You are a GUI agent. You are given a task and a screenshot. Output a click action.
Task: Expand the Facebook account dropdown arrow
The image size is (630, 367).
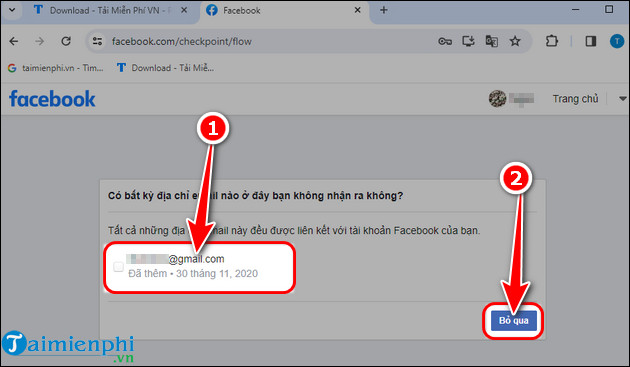point(622,98)
